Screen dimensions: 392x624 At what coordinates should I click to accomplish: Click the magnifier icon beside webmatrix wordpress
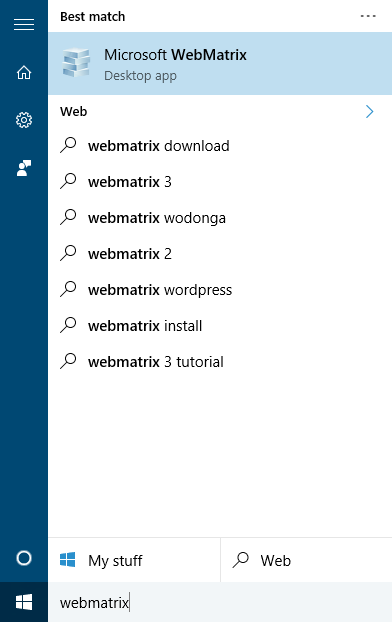coord(68,289)
